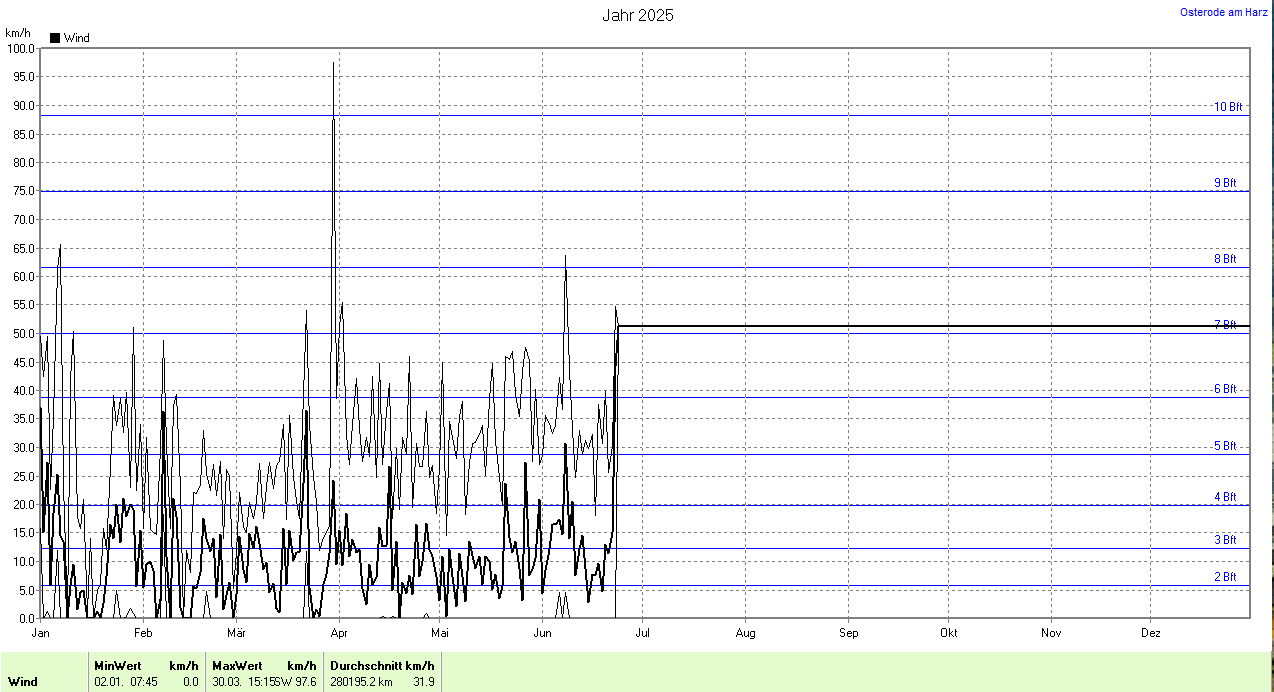Click the black Wind legend swatch
The width and height of the screenshot is (1274, 692).
pos(55,38)
